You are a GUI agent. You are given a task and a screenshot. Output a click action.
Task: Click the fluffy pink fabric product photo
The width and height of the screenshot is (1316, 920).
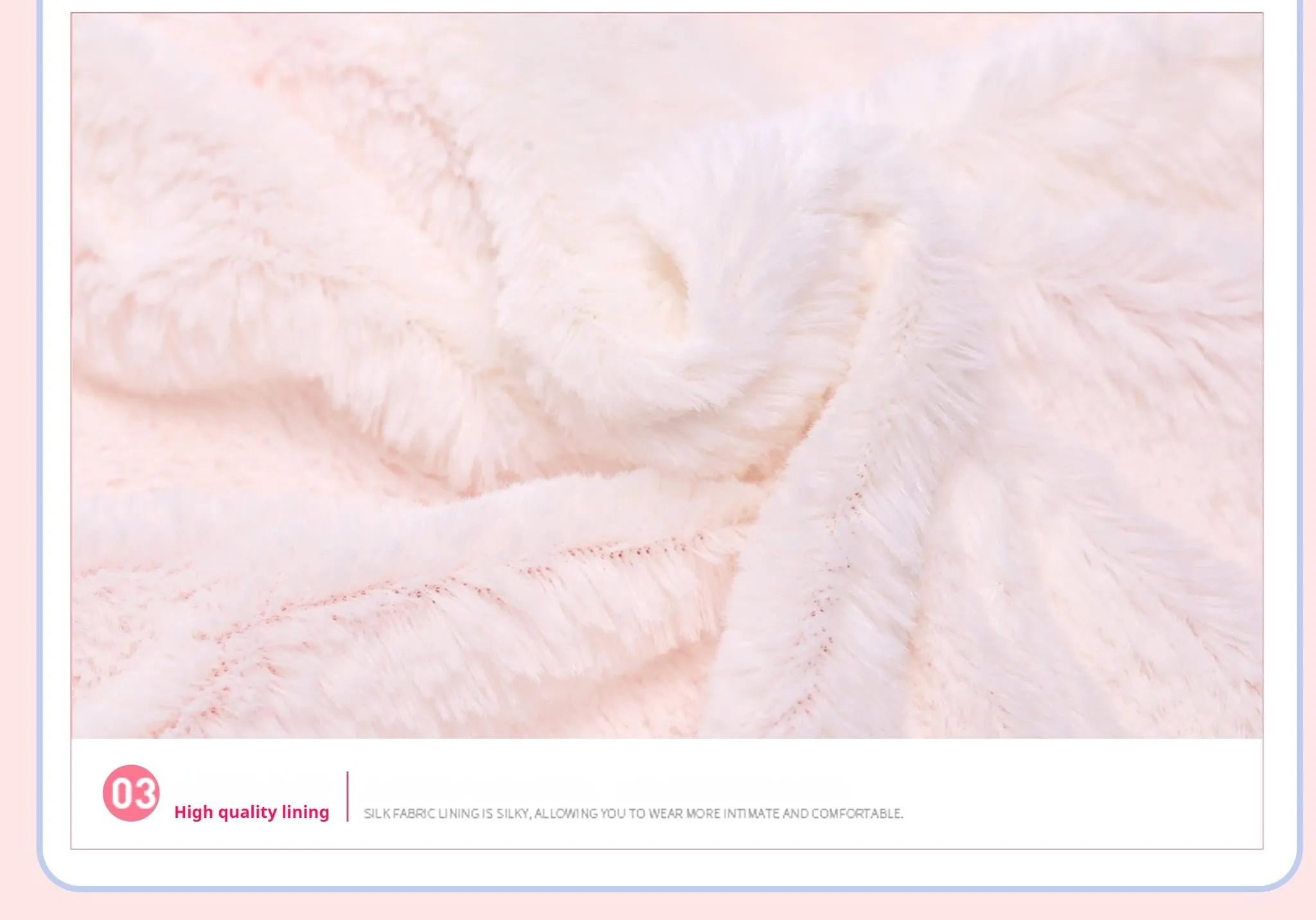[x=666, y=375]
